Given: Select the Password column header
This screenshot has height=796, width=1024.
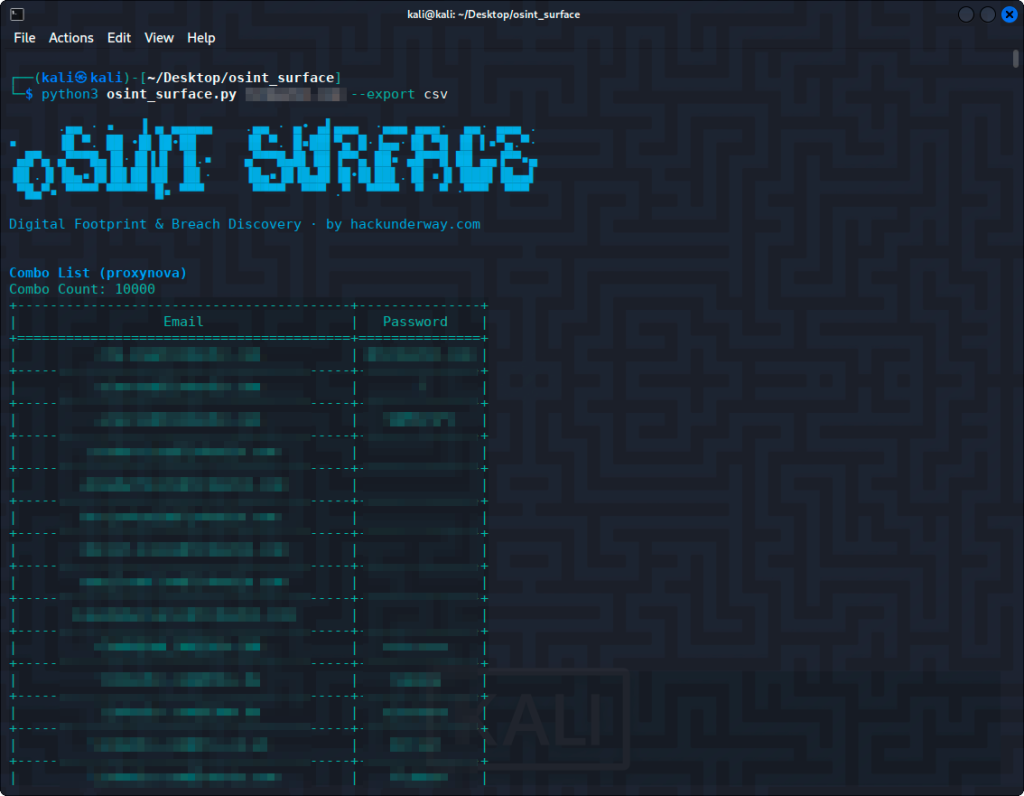Looking at the screenshot, I should coord(415,321).
